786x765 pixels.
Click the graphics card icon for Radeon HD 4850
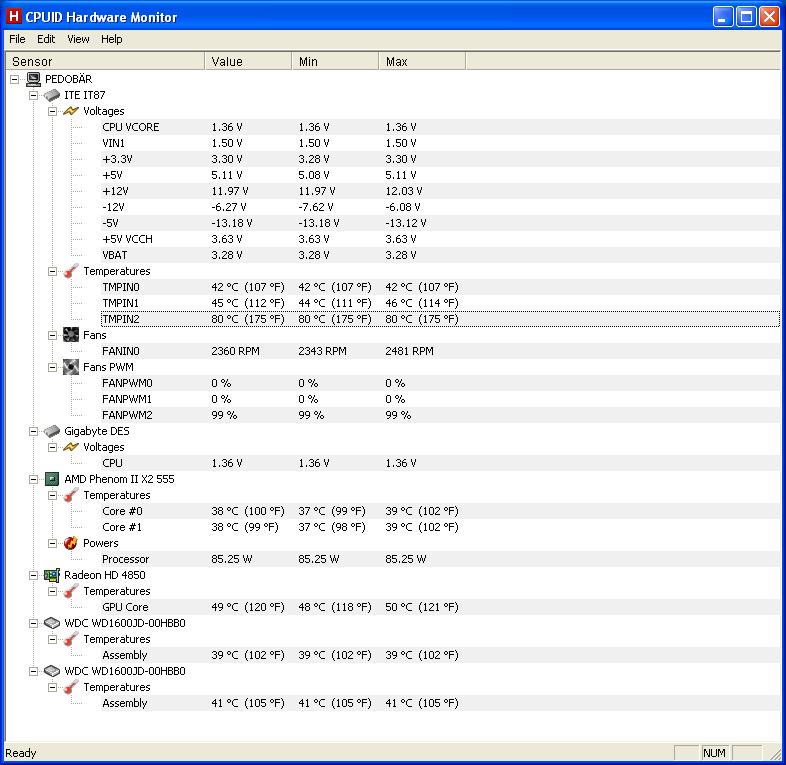pos(52,575)
